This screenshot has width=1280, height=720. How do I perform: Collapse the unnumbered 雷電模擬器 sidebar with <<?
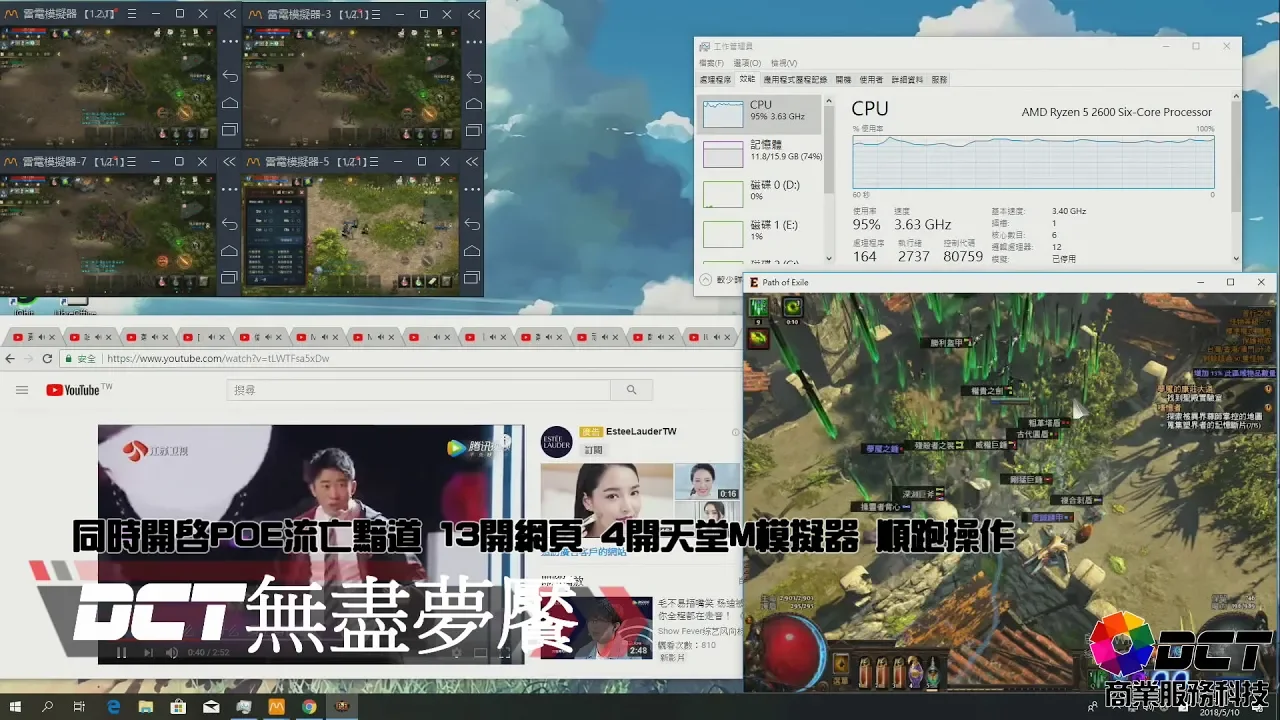(230, 14)
